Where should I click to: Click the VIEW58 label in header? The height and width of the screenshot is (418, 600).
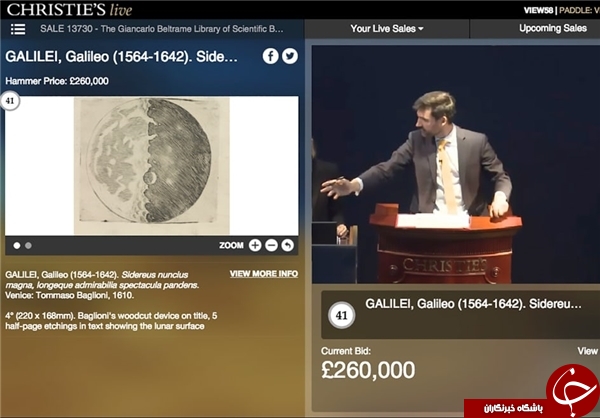(538, 10)
